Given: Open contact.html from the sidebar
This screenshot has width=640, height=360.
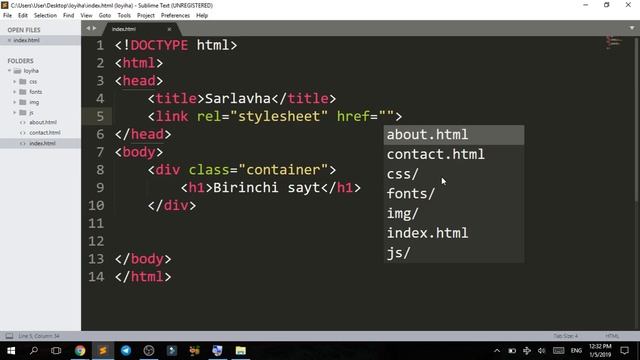Looking at the screenshot, I should click(x=44, y=133).
